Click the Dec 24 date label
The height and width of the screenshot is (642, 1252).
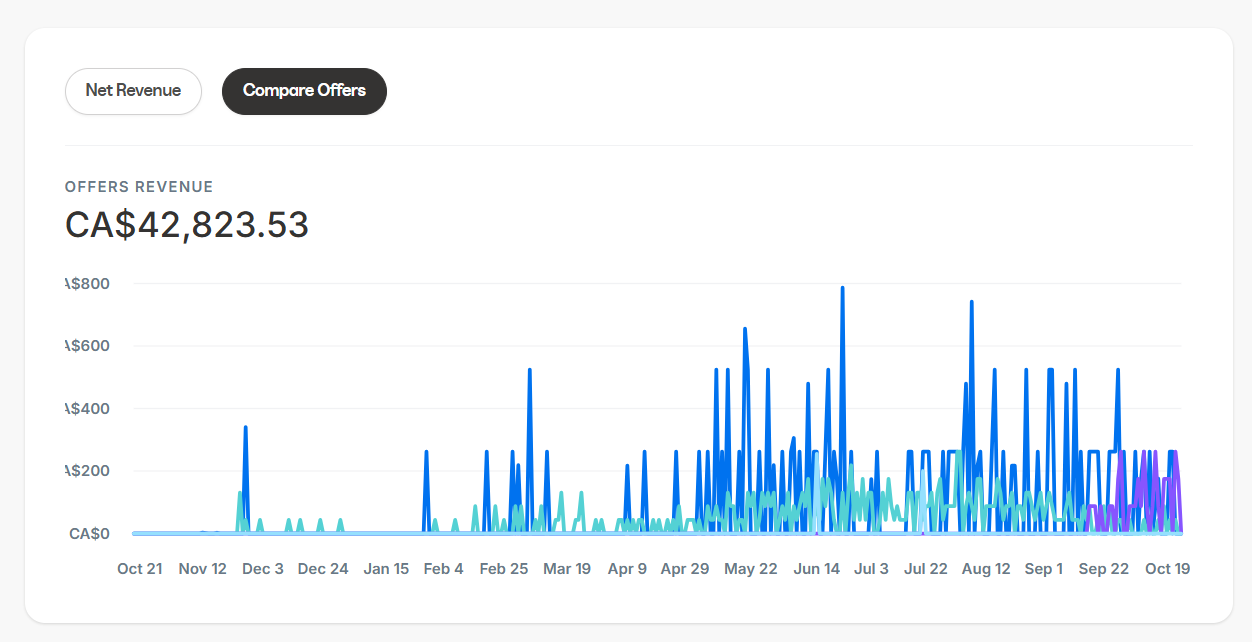[x=323, y=569]
